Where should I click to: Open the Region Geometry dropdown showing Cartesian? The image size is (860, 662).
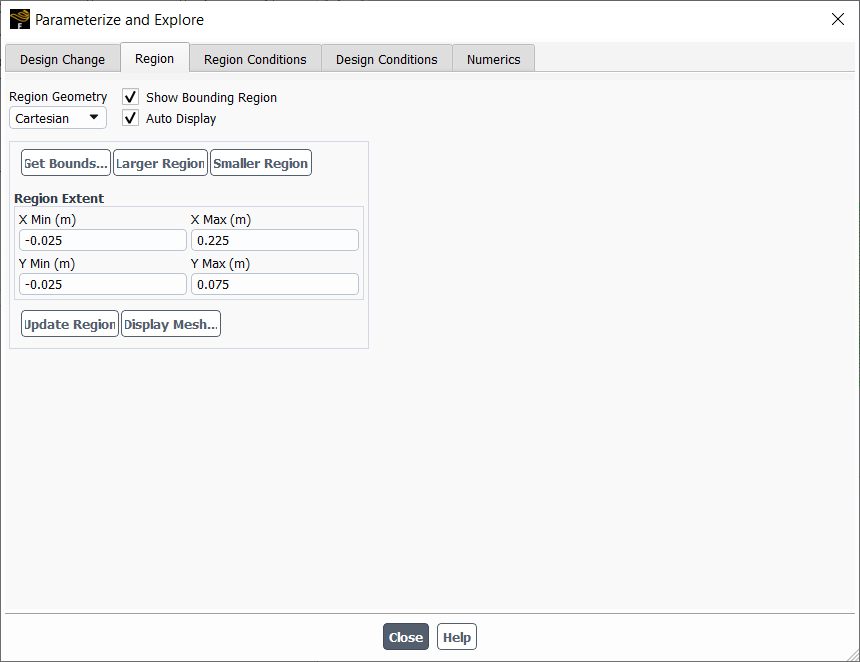(x=57, y=117)
